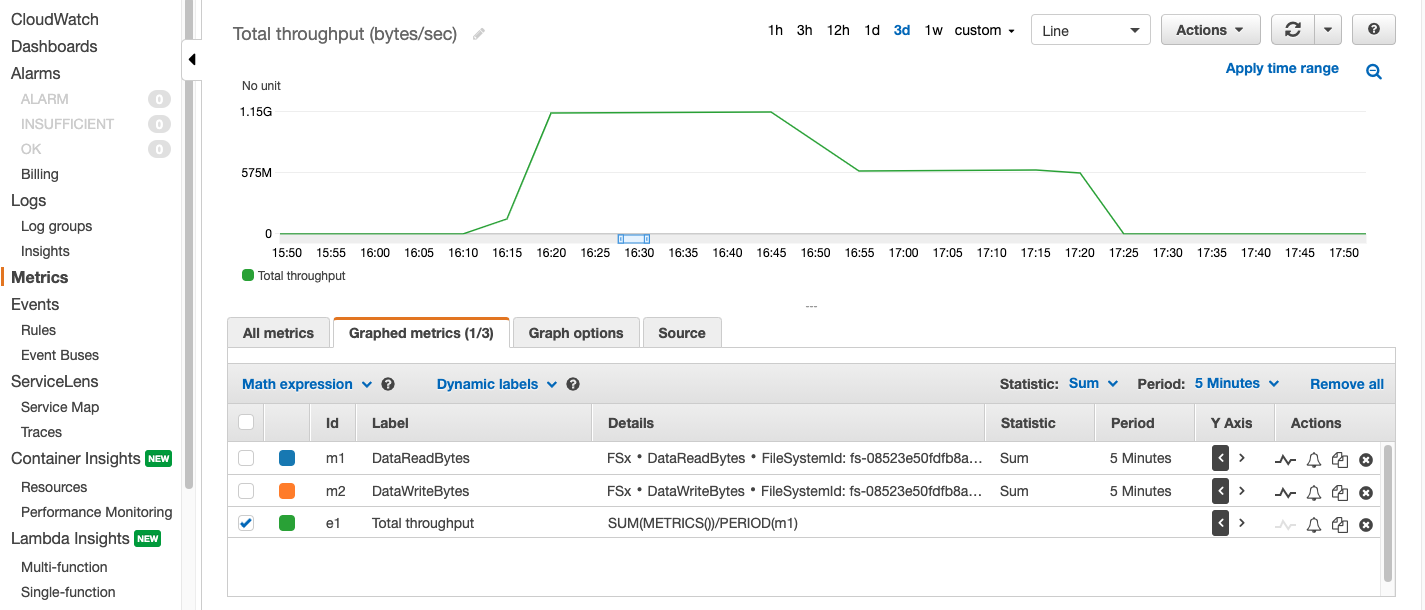Check the DataReadBytes m1 row checkbox

pyautogui.click(x=246, y=459)
